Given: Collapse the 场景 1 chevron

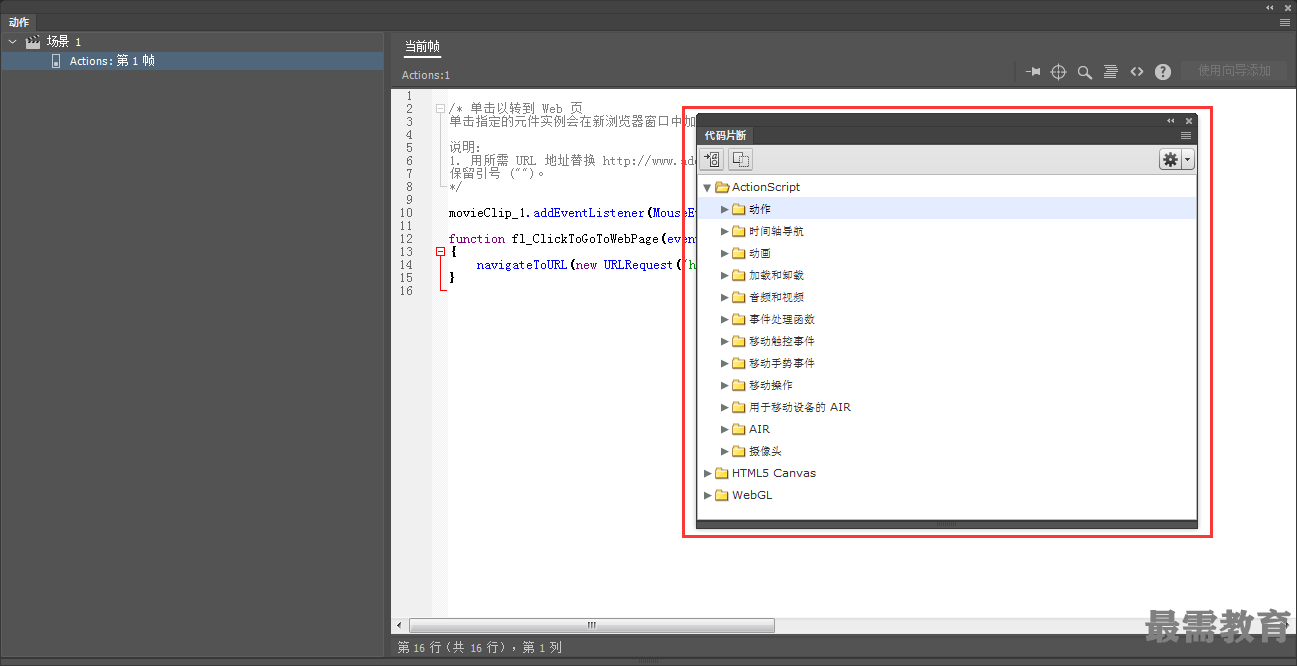Looking at the screenshot, I should [13, 42].
